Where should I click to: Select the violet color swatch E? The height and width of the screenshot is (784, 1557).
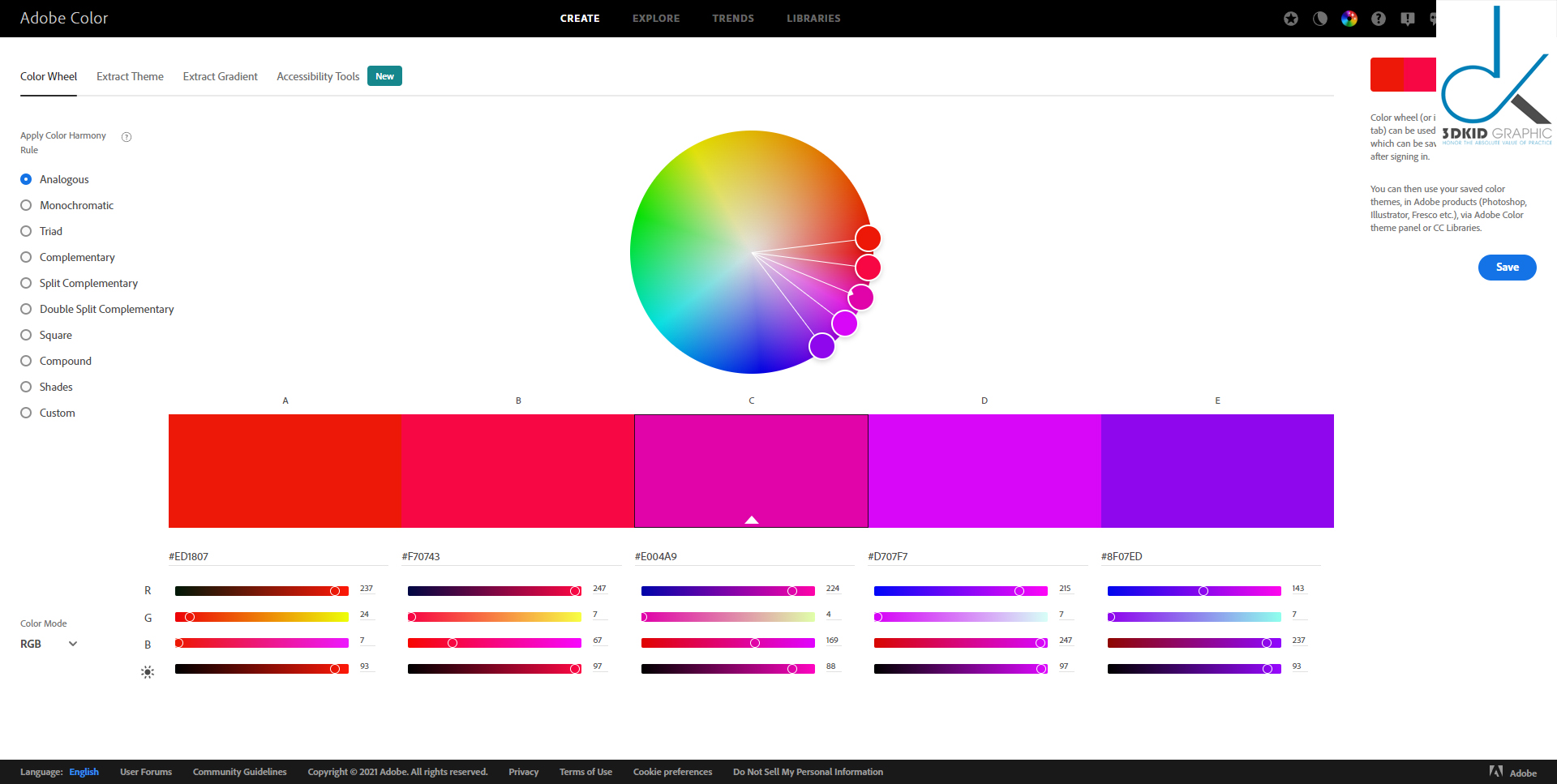click(1217, 471)
